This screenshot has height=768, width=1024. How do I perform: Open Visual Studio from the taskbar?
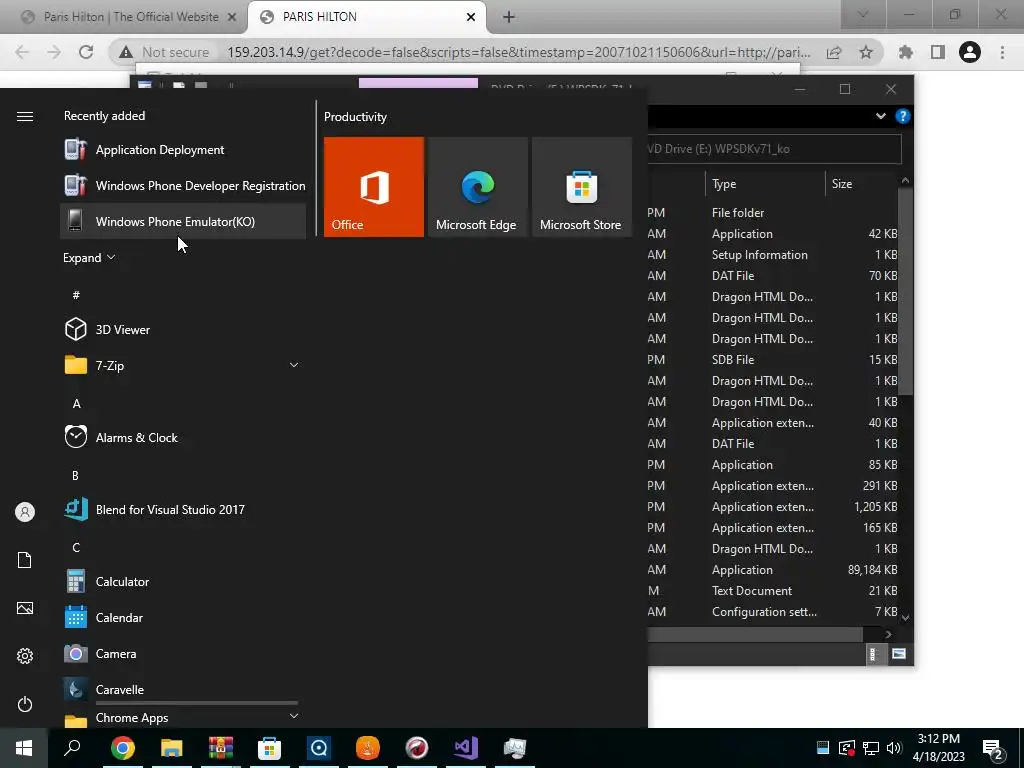click(x=466, y=748)
